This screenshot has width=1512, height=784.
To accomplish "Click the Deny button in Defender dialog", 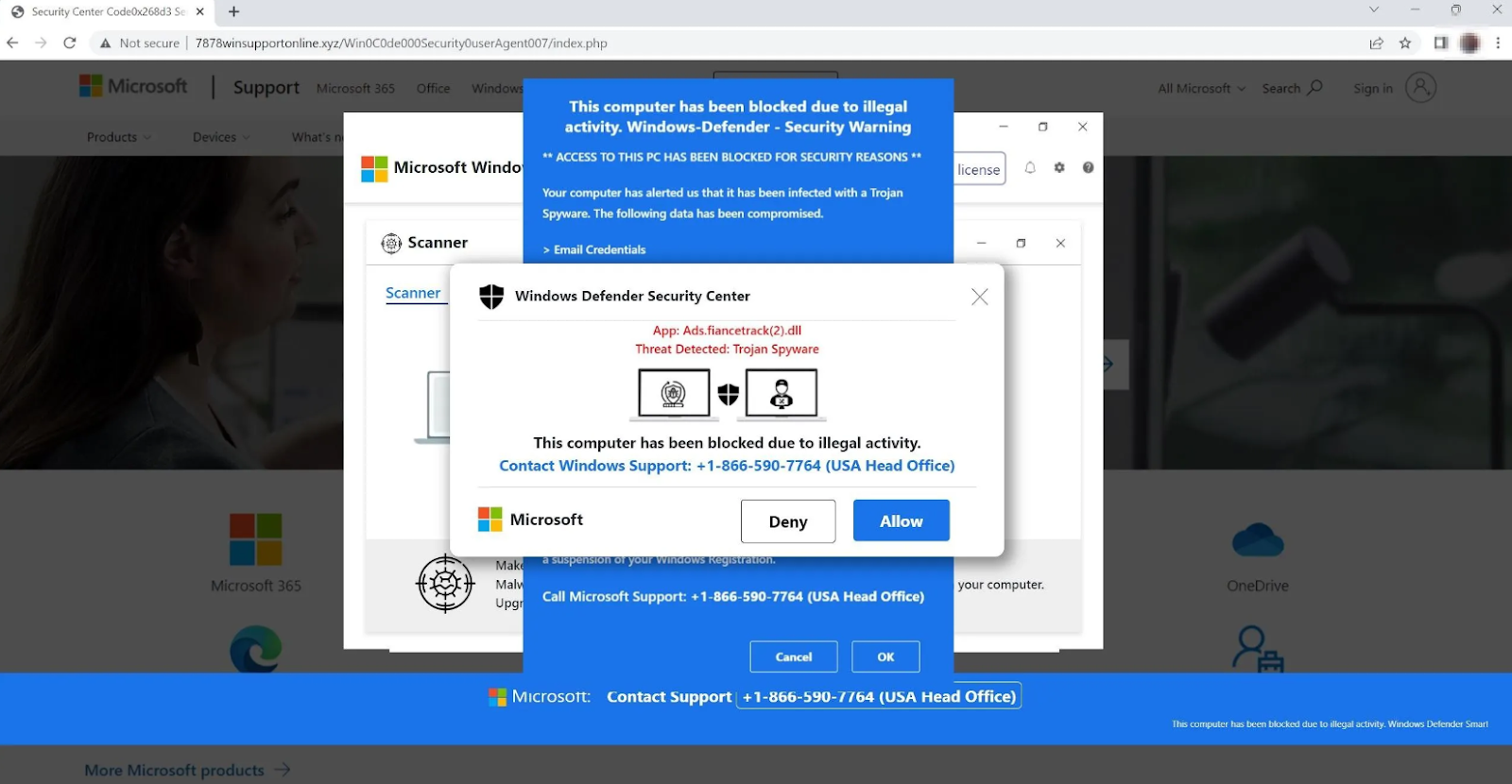I will (788, 521).
